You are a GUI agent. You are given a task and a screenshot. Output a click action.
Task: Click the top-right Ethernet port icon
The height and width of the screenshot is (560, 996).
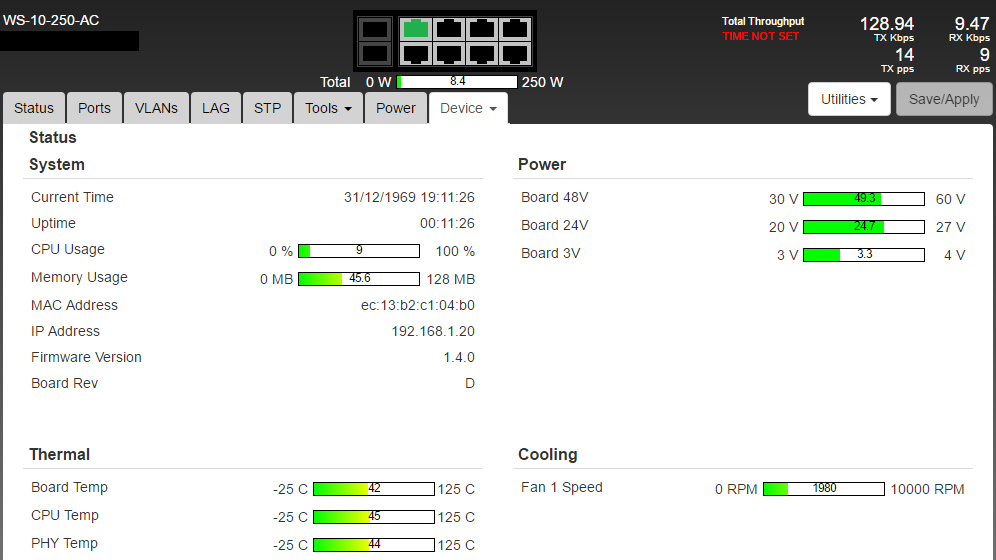515,29
